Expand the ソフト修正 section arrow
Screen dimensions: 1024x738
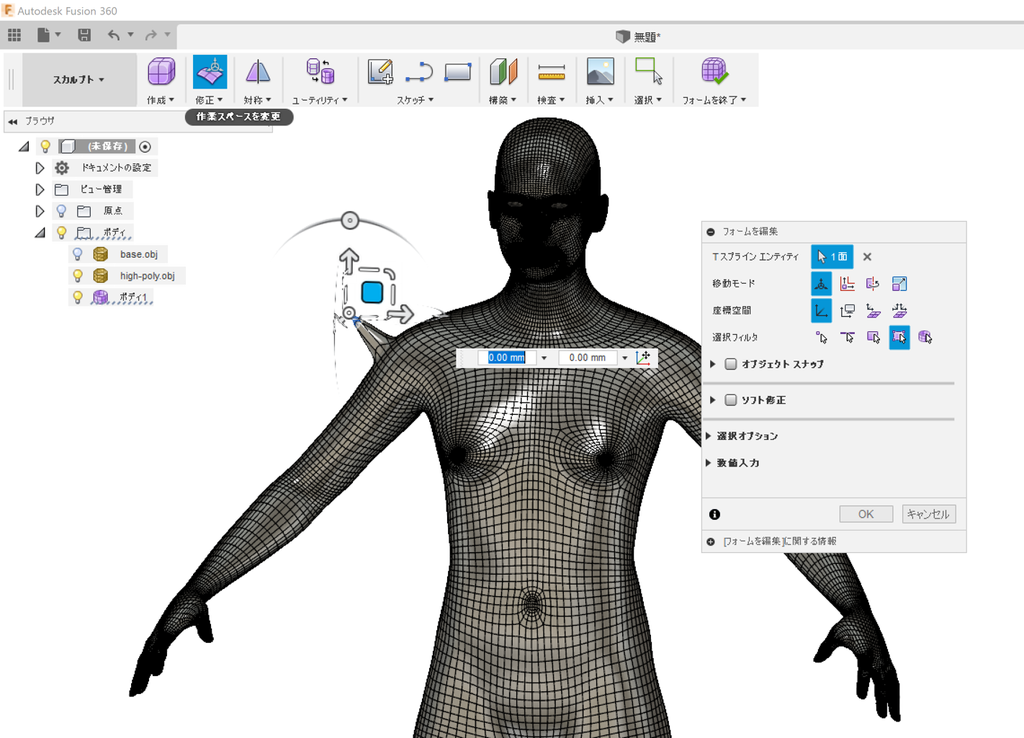pos(712,400)
